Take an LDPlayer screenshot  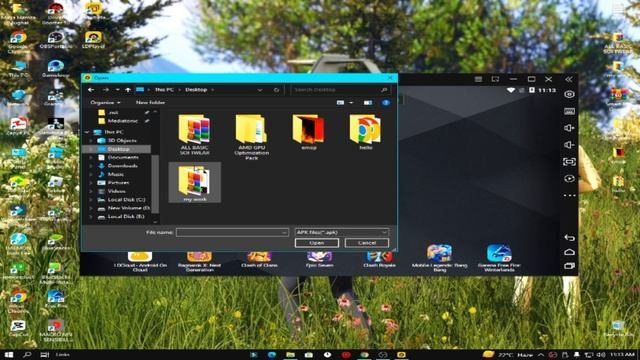(569, 162)
